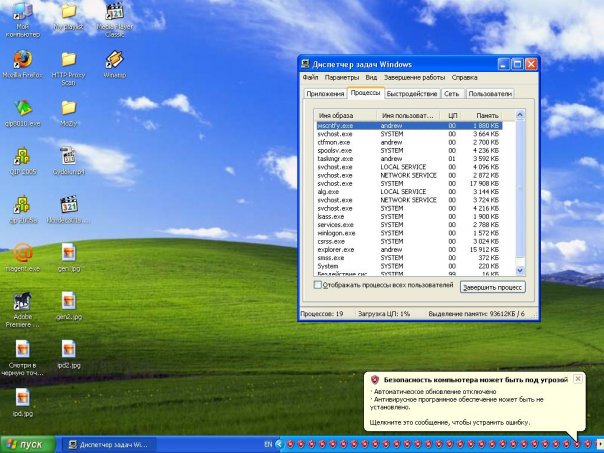Image resolution: width=604 pixels, height=453 pixels.
Task: Switch to the Приложения tab
Action: [325, 94]
